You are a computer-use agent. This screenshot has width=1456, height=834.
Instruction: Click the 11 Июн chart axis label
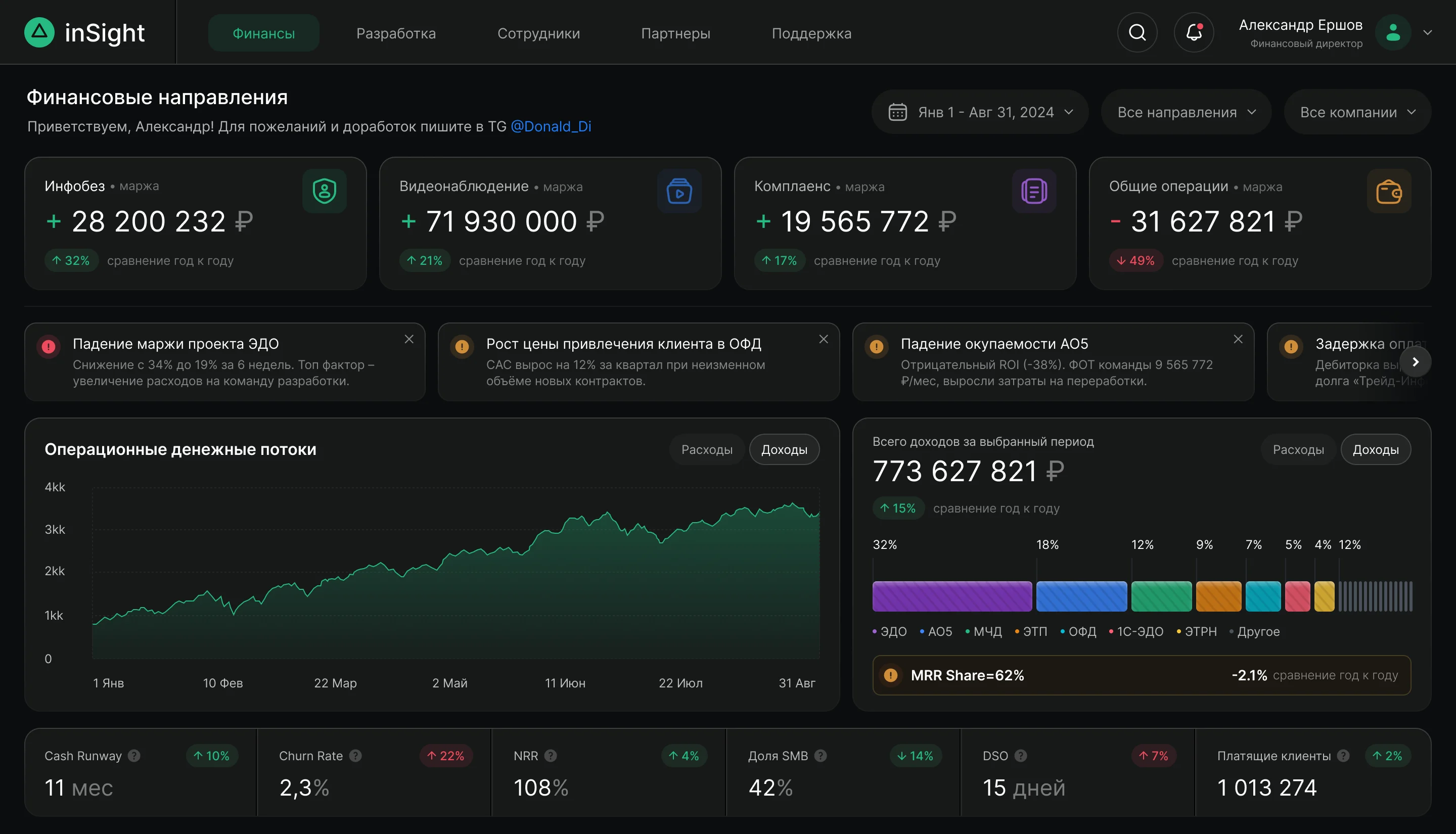point(565,683)
